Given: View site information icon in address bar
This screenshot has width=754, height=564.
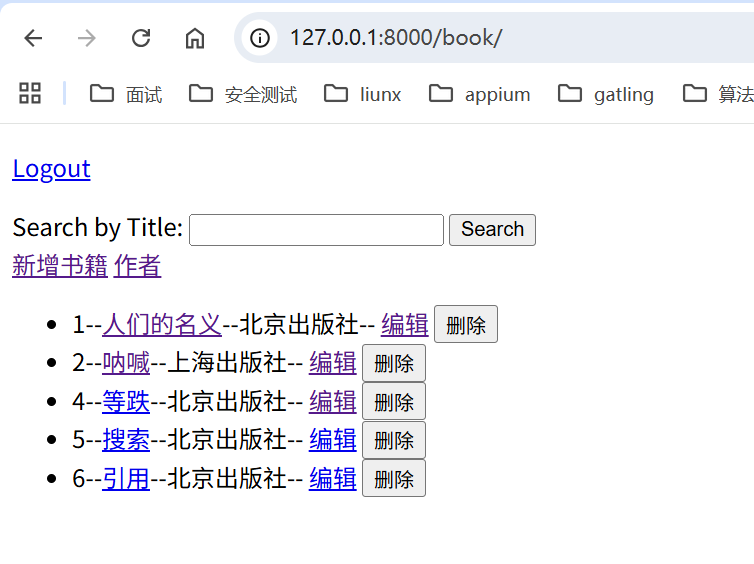Looking at the screenshot, I should tap(260, 38).
